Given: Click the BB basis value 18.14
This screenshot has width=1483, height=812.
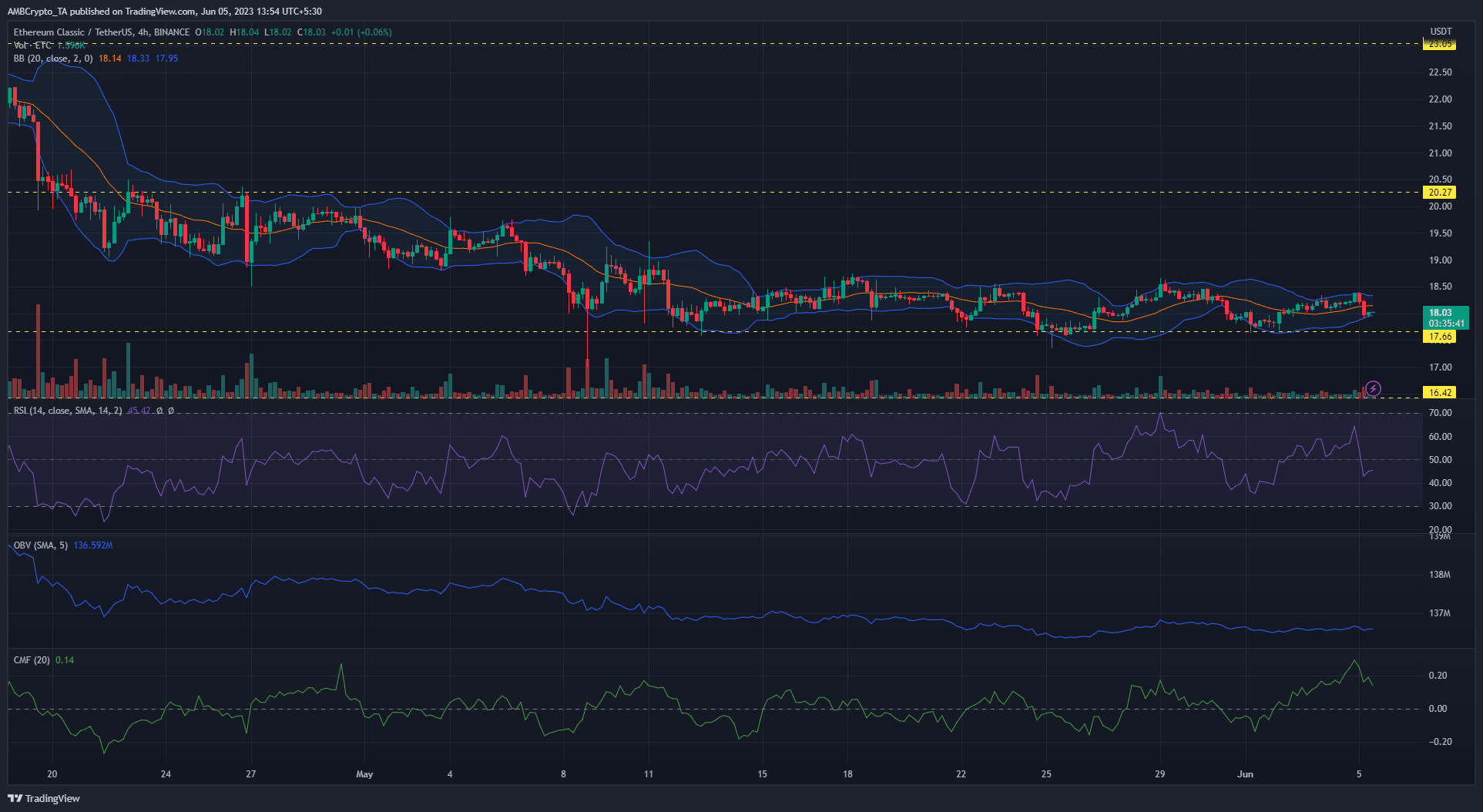Looking at the screenshot, I should pyautogui.click(x=110, y=59).
